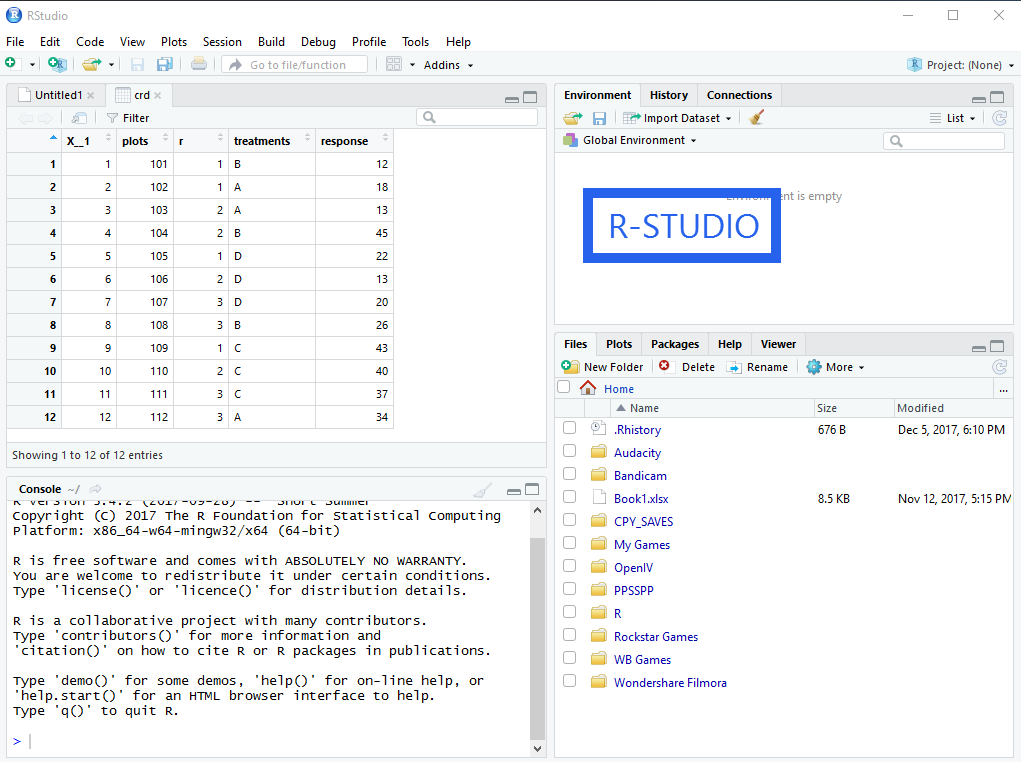The image size is (1021, 762).
Task: Check the .Rhistory file checkbox
Action: (x=570, y=428)
